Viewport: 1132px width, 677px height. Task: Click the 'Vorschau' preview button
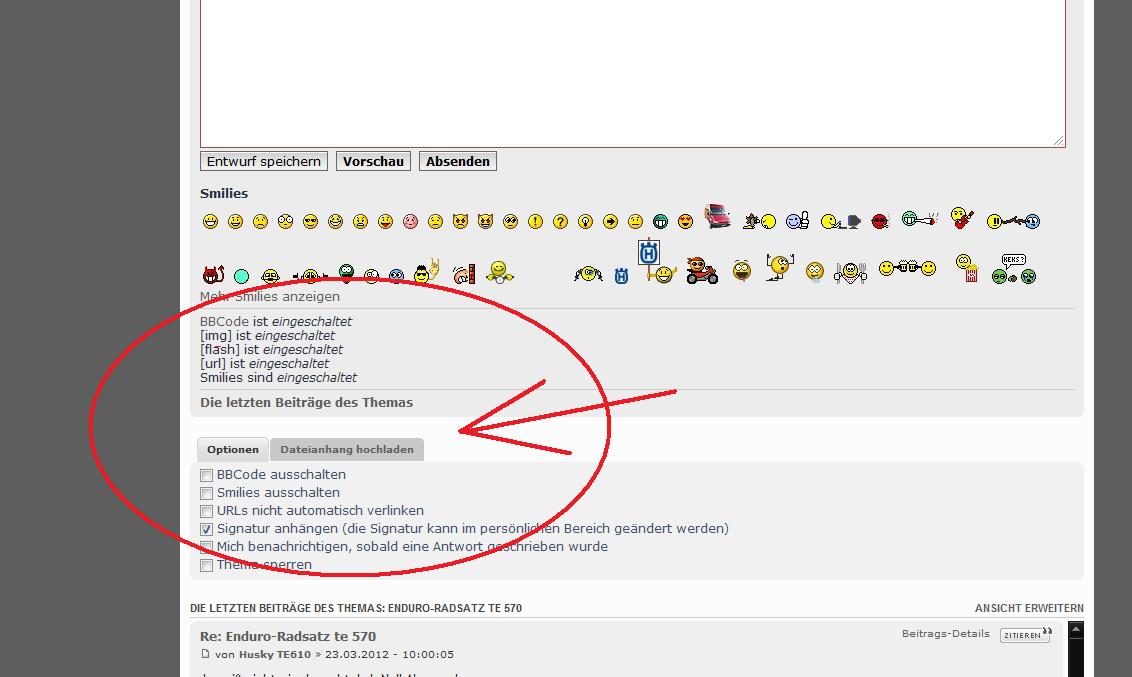click(x=373, y=161)
